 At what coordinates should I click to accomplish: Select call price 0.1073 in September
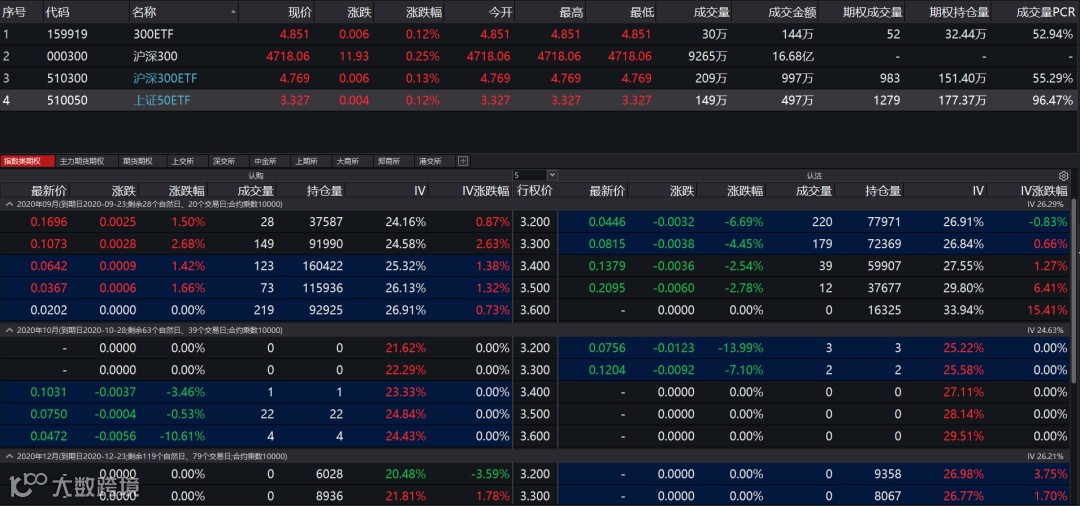(x=49, y=244)
